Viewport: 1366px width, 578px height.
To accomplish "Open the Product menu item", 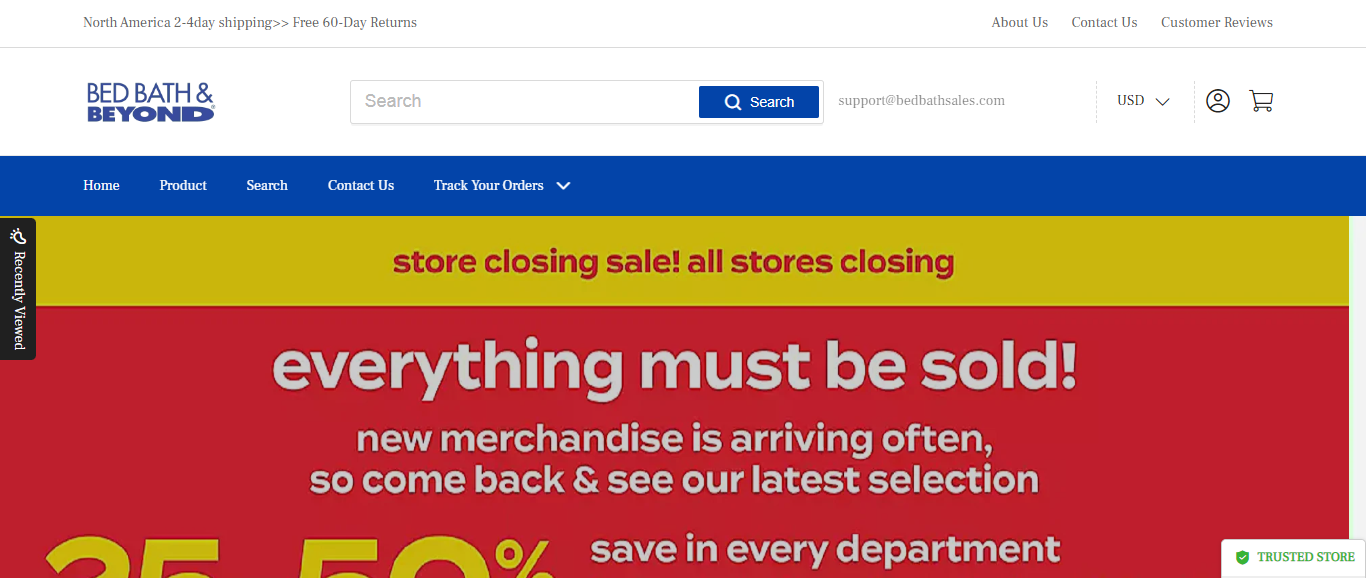I will coord(183,186).
